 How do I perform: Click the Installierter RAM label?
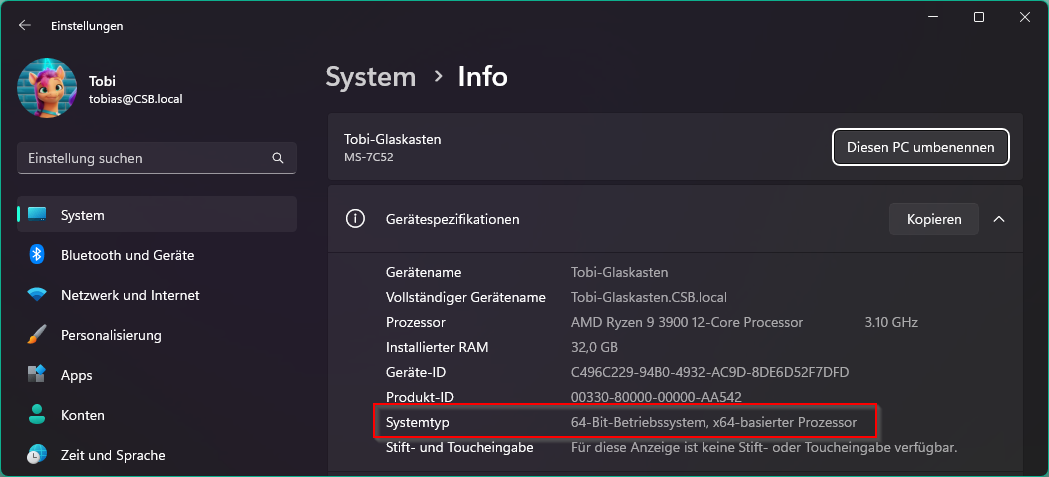(x=437, y=347)
